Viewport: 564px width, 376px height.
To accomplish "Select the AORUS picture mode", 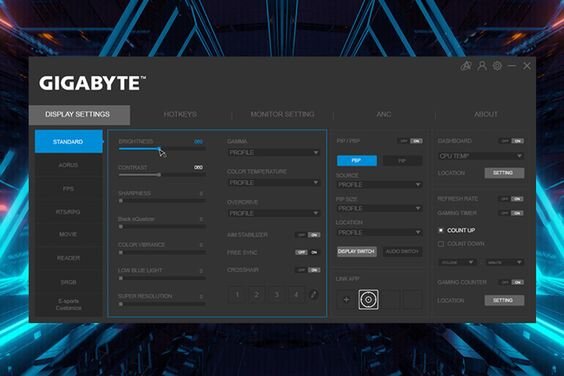I will pyautogui.click(x=68, y=165).
